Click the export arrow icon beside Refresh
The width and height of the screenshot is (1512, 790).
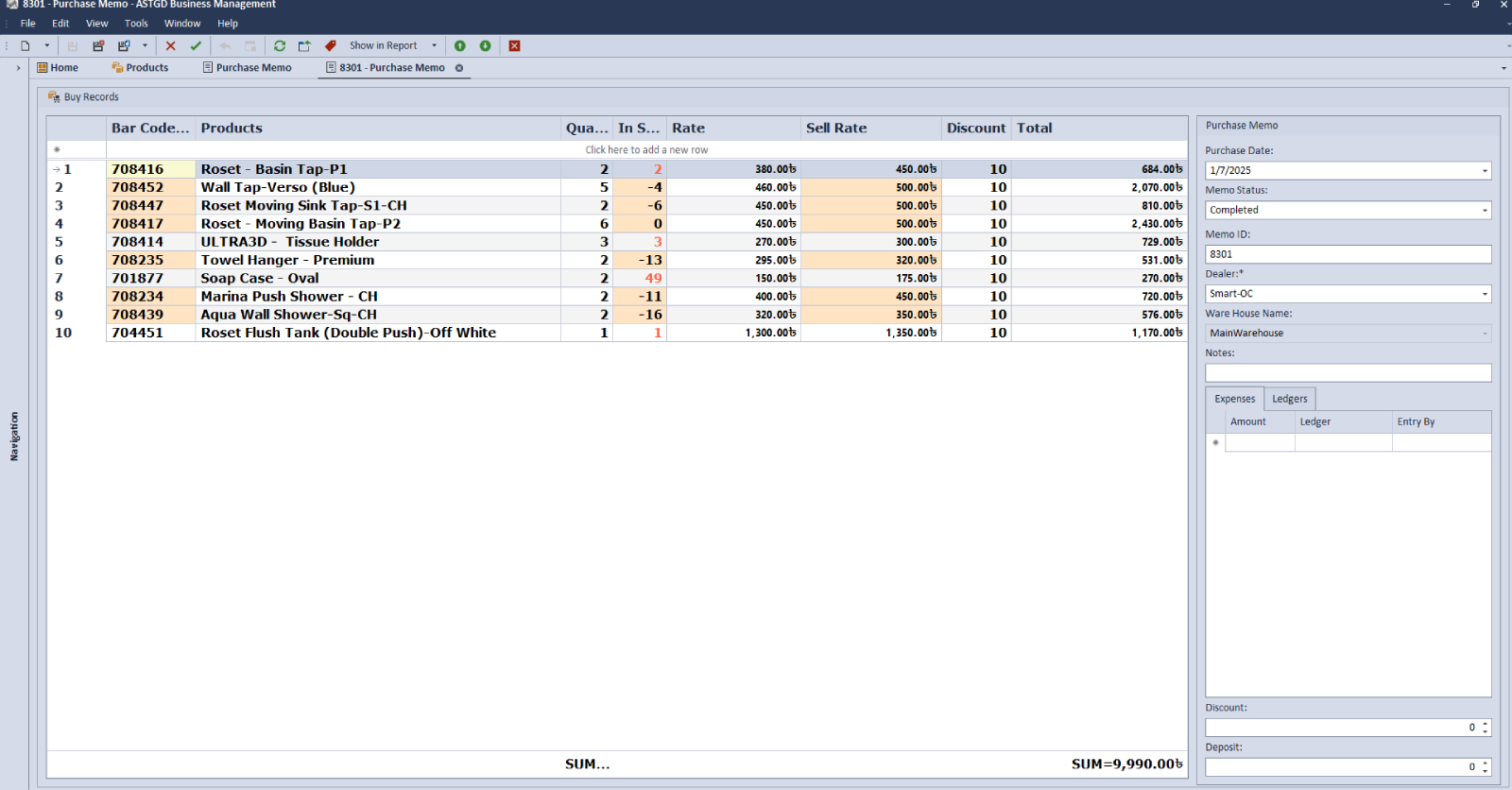[x=304, y=45]
